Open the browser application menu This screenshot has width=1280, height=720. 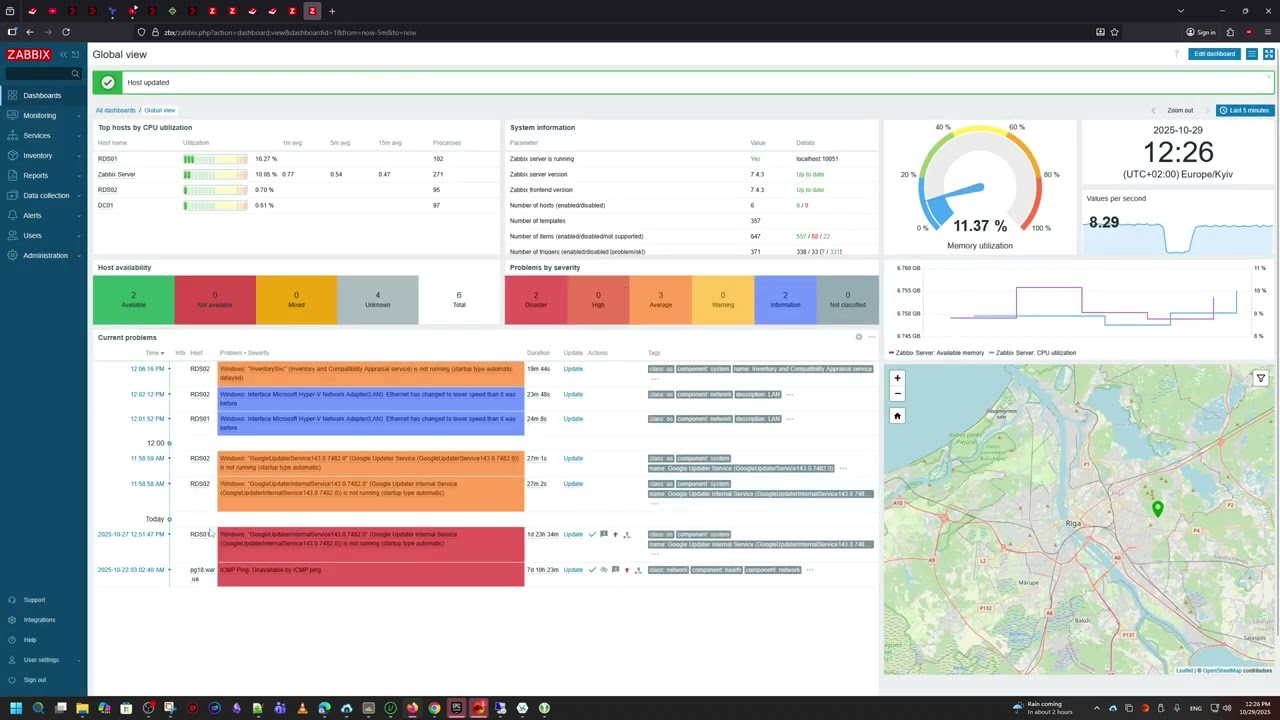click(x=1268, y=32)
